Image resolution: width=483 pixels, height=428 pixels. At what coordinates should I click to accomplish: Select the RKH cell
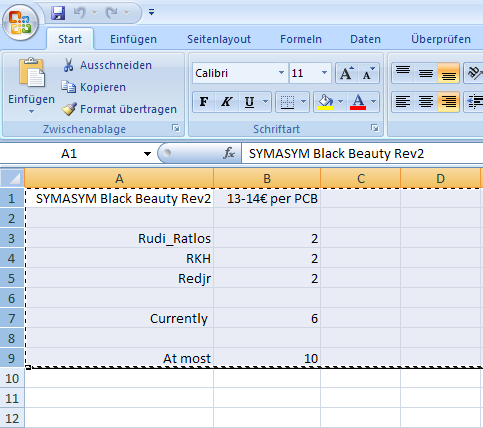119,259
